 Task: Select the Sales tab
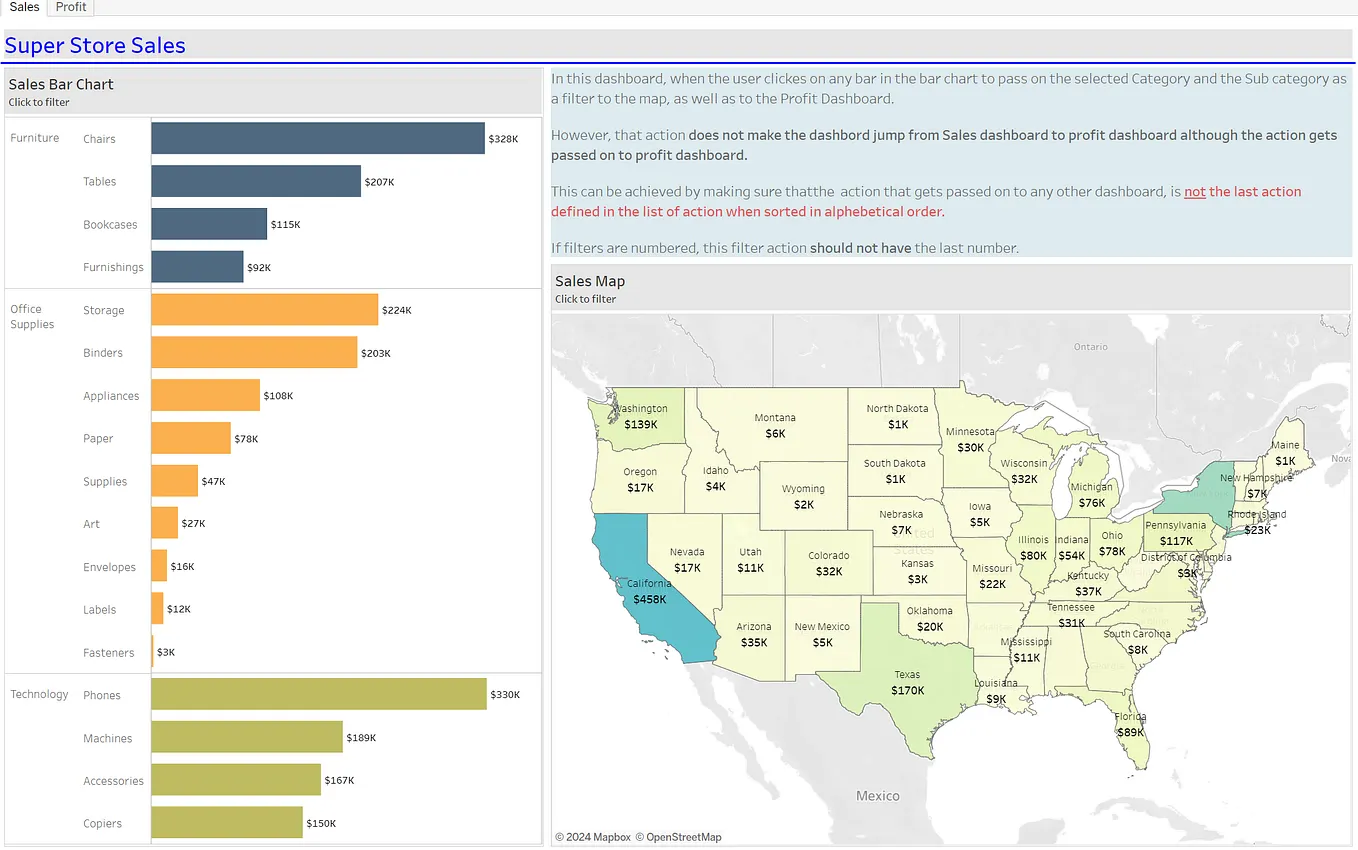coord(24,7)
